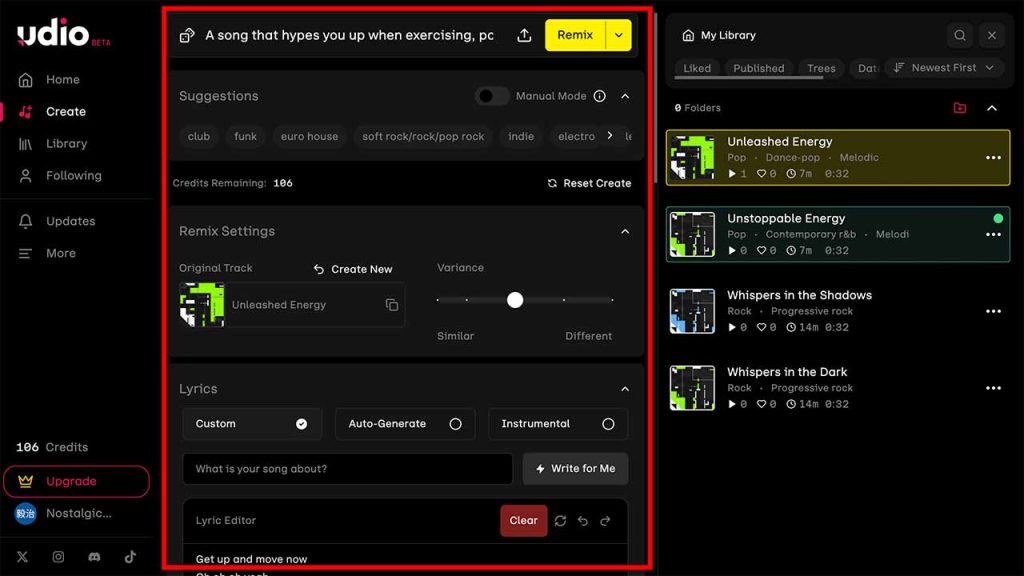Select Instrumental lyrics option

(558, 424)
